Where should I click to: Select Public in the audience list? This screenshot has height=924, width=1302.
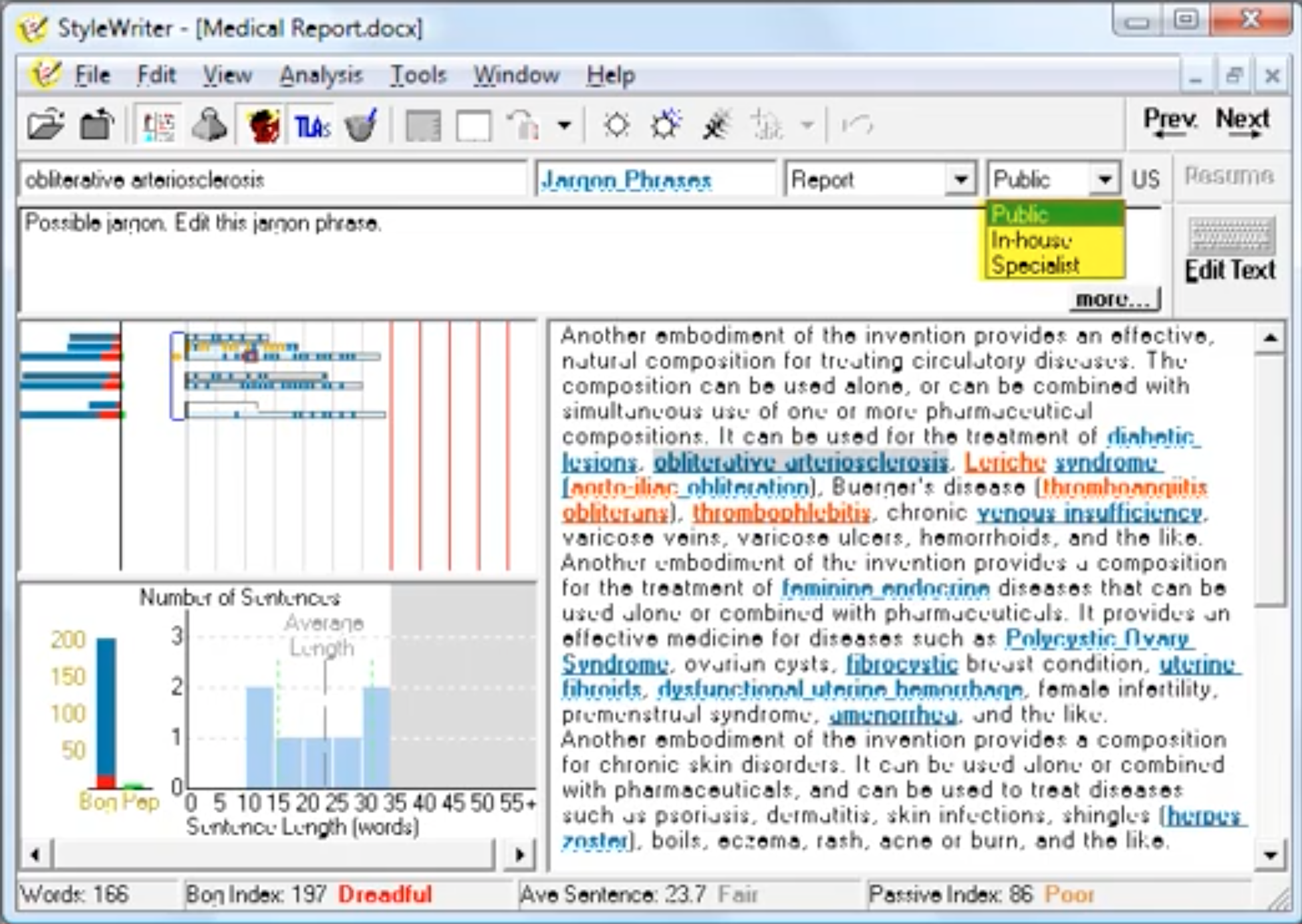coord(1055,214)
